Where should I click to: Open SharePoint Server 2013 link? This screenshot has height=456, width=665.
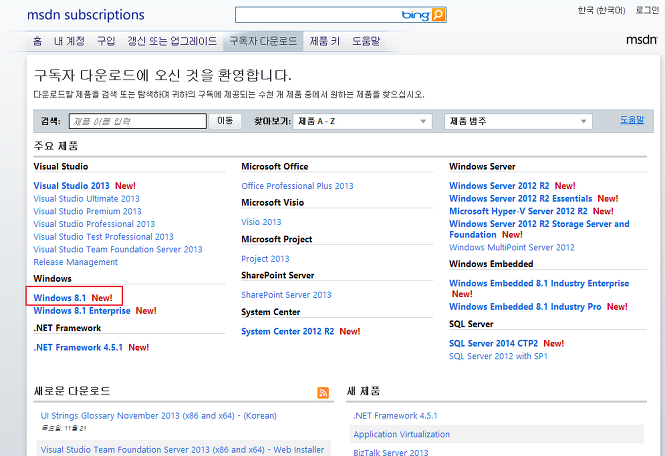[286, 295]
